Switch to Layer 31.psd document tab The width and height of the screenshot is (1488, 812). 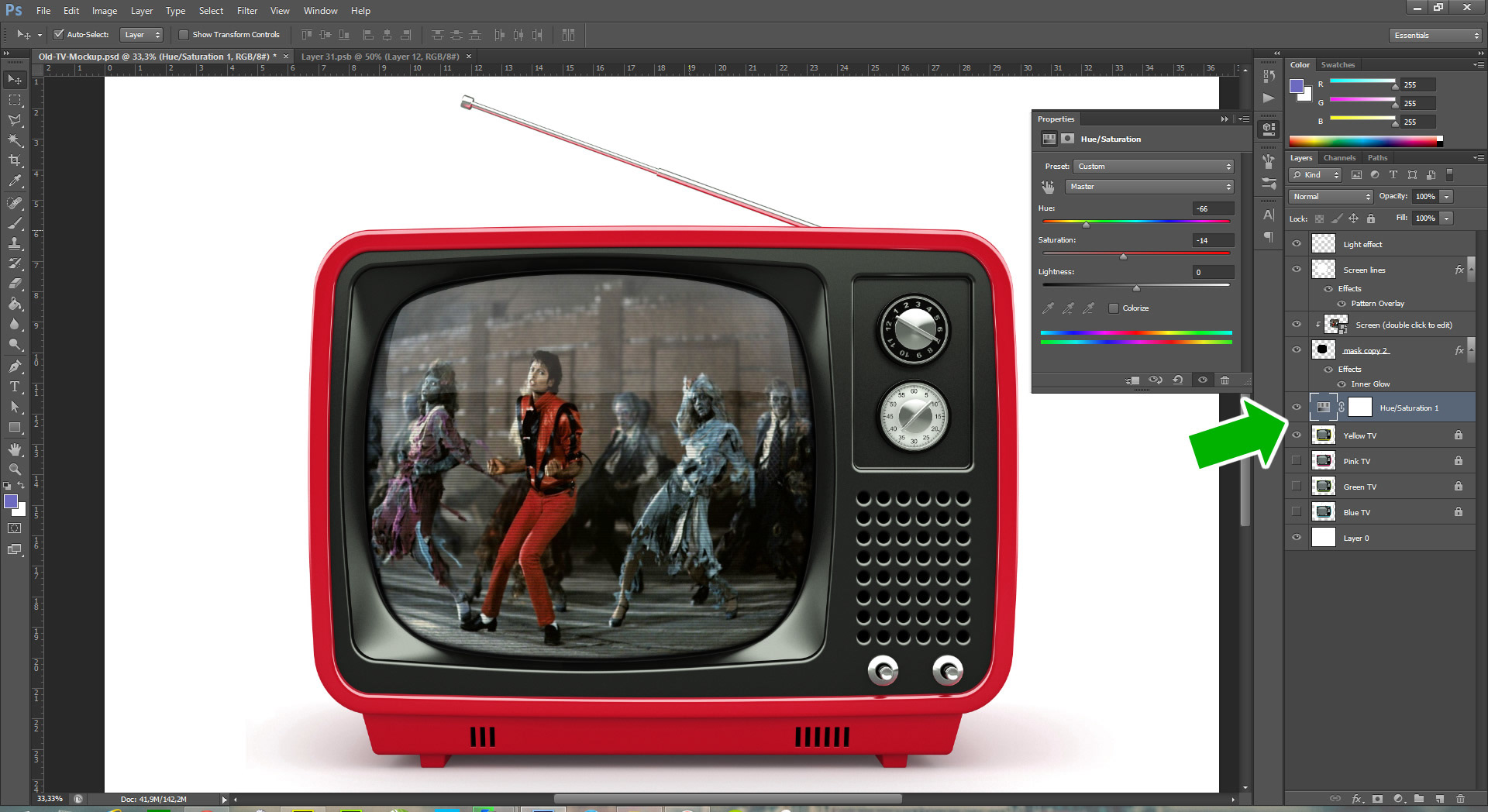pyautogui.click(x=380, y=57)
